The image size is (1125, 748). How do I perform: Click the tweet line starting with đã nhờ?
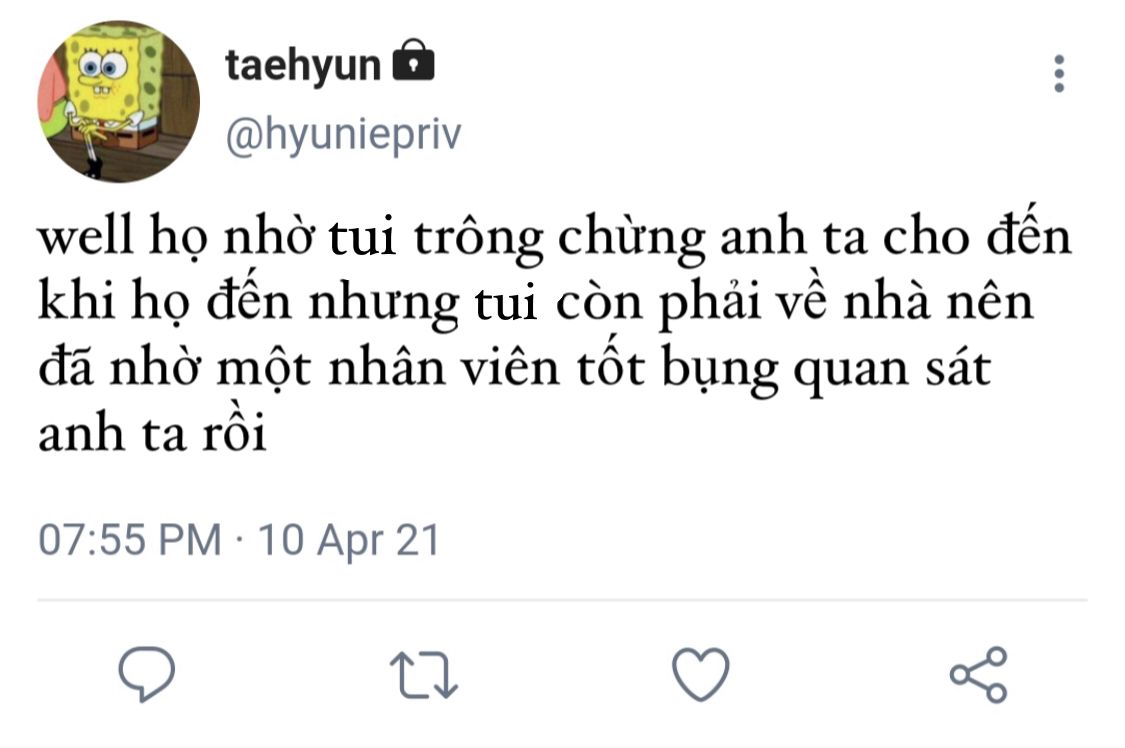514,369
